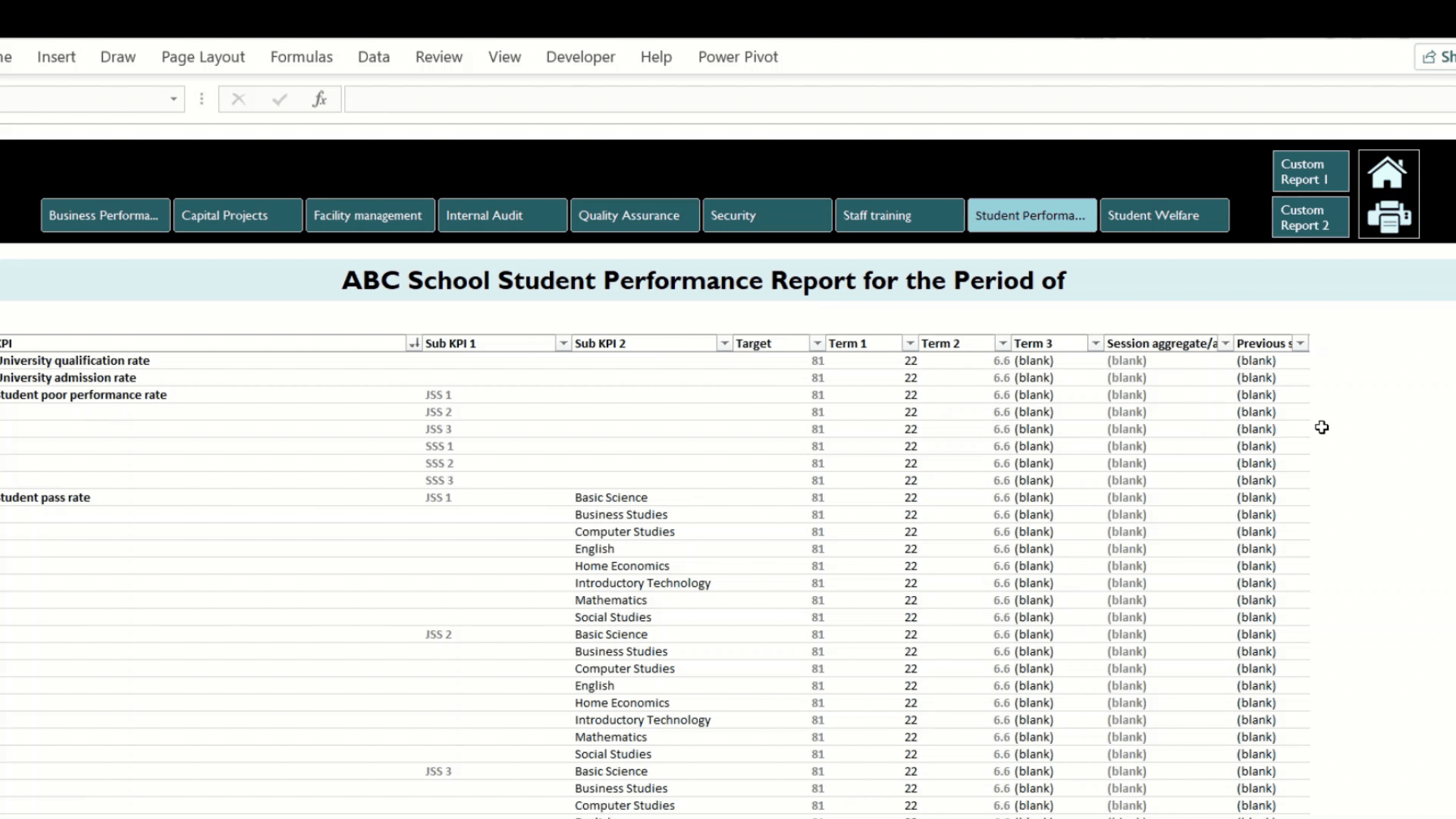The height and width of the screenshot is (819, 1456).
Task: Open the Data ribbon tab
Action: [x=374, y=57]
